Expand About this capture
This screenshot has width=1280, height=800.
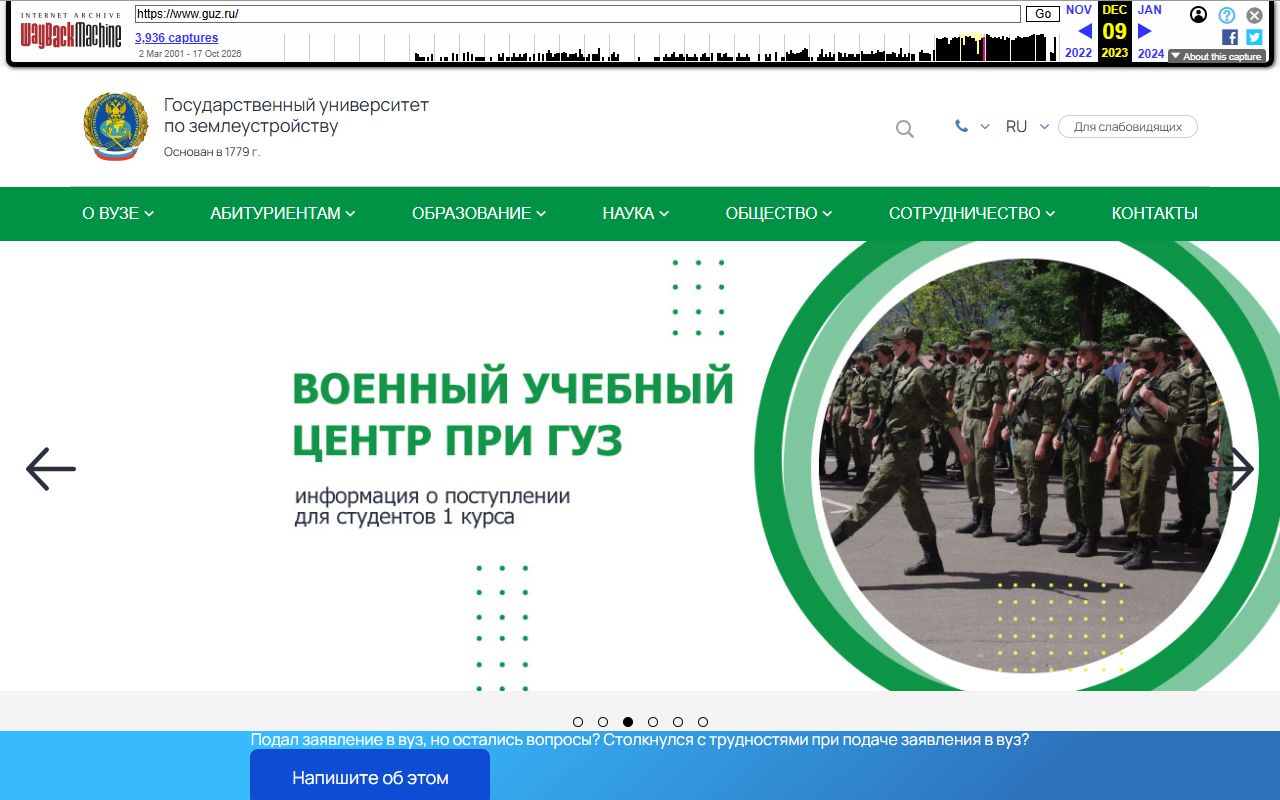[x=1217, y=57]
